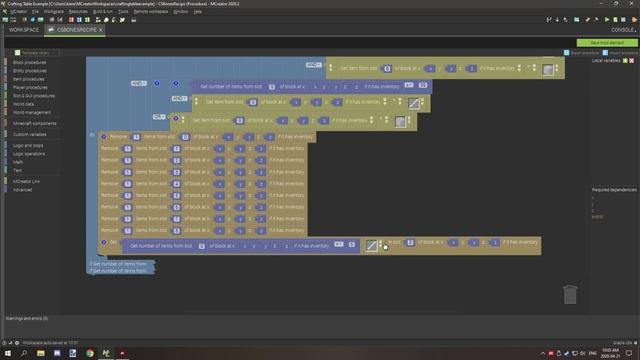Image resolution: width=640 pixels, height=360 pixels.
Task: Open the MCreator menu
Action: pos(18,11)
